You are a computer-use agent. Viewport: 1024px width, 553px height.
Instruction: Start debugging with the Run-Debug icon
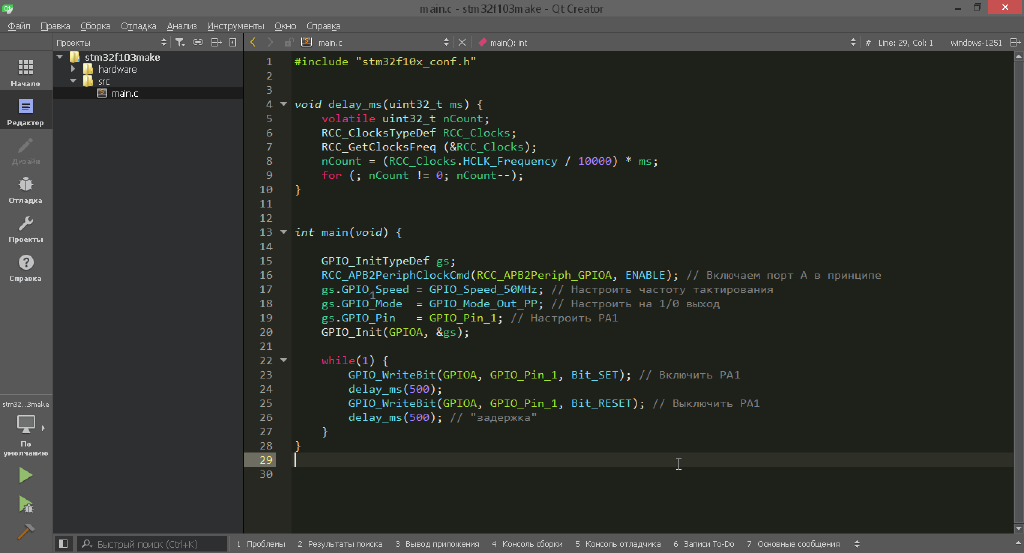point(26,505)
